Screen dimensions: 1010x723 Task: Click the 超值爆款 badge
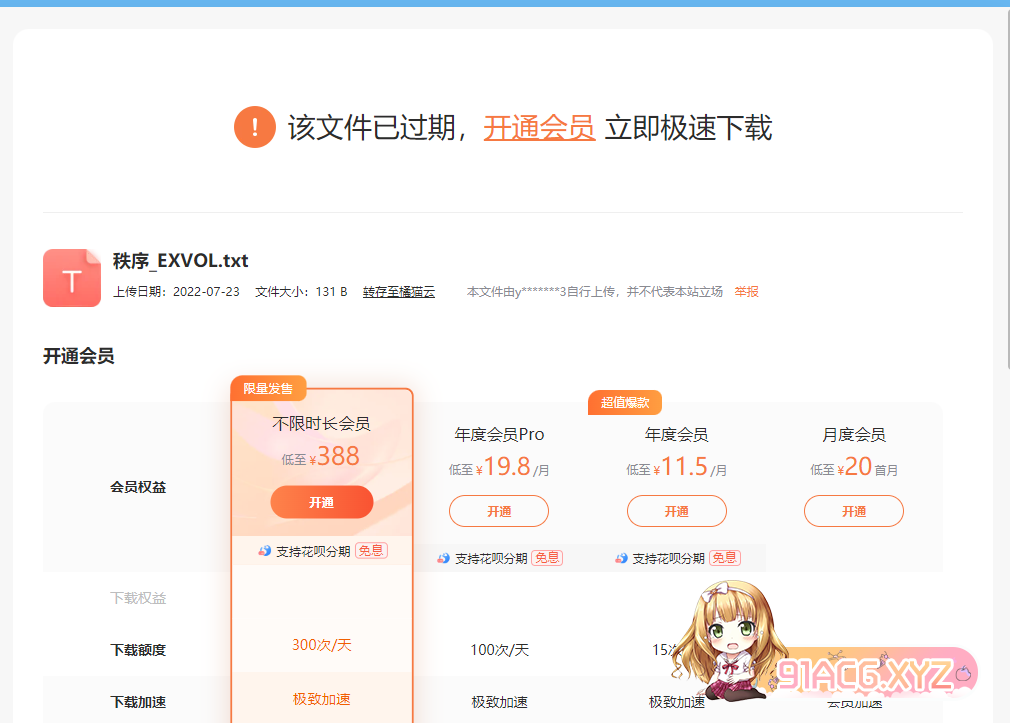tap(625, 402)
